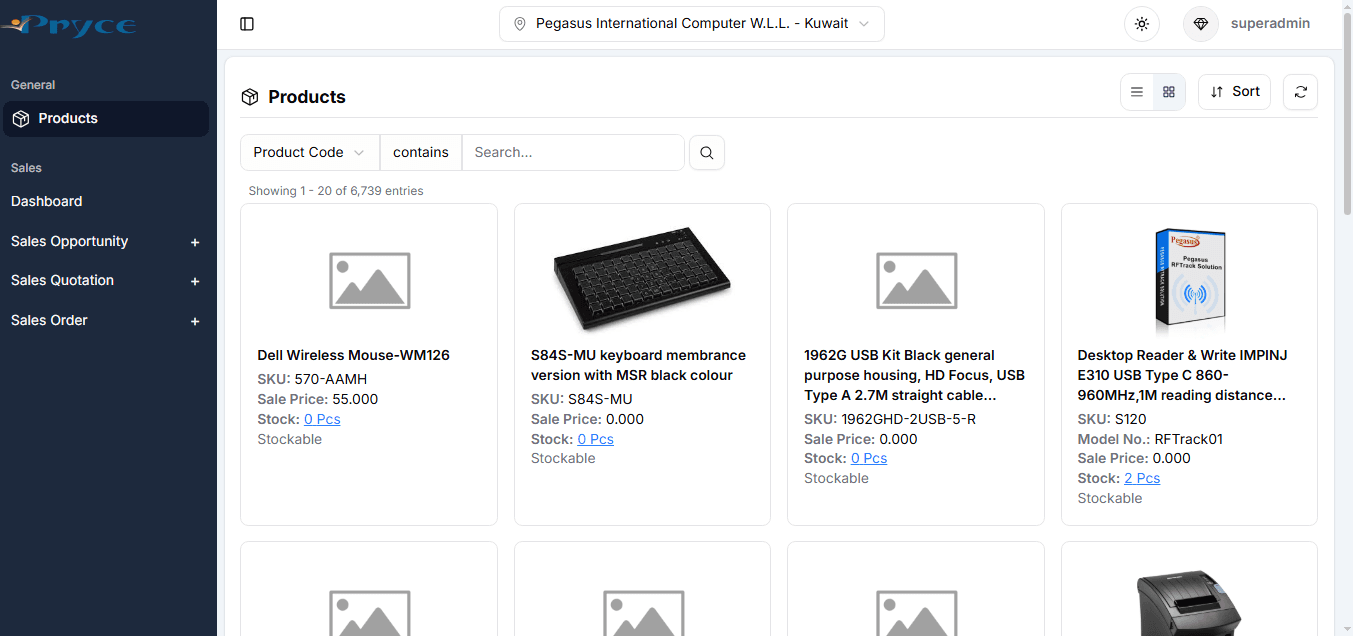The height and width of the screenshot is (636, 1353).
Task: Click the grid view icon
Action: [x=1168, y=91]
